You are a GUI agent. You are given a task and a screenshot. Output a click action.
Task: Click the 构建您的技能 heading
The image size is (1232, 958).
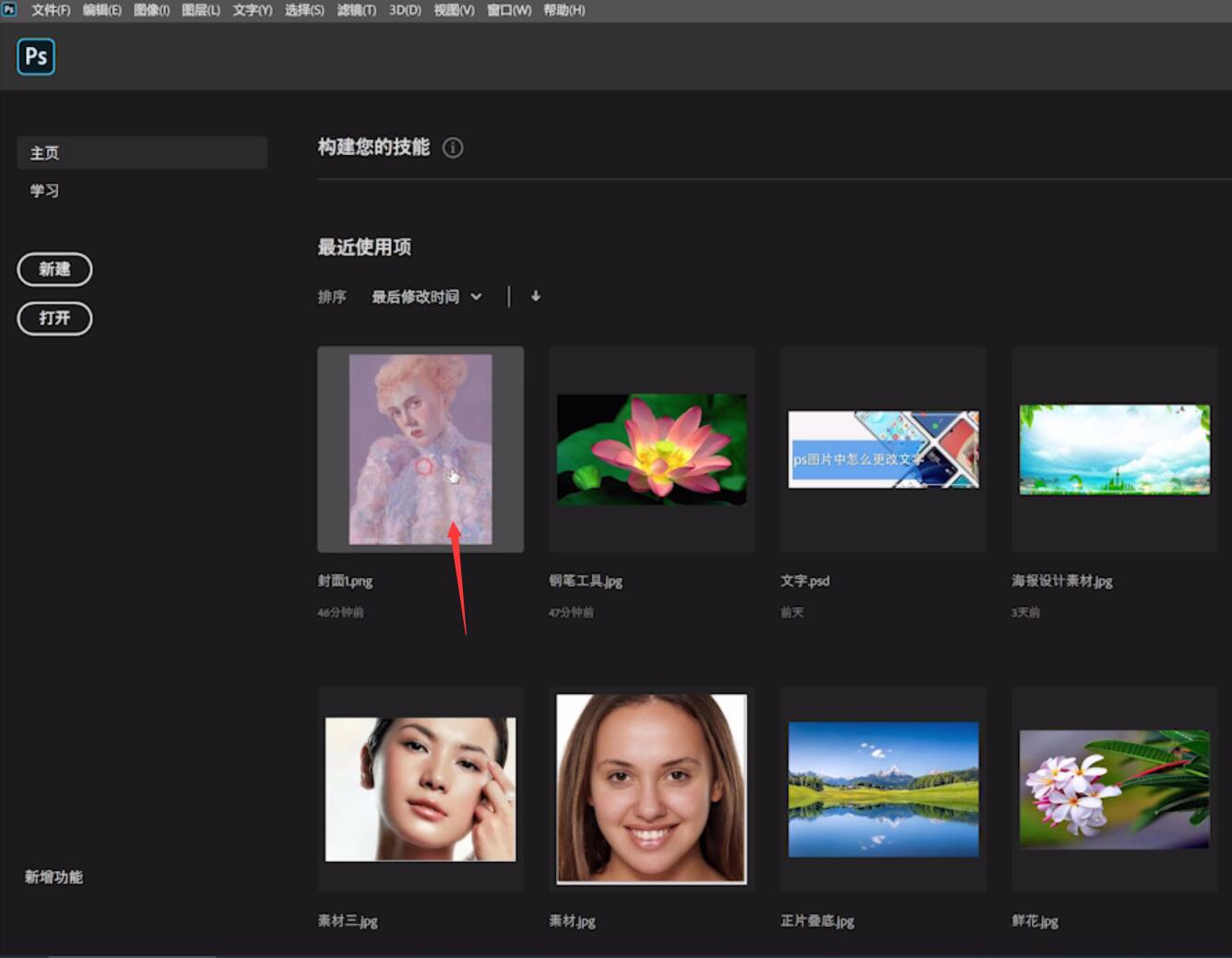pos(373,148)
